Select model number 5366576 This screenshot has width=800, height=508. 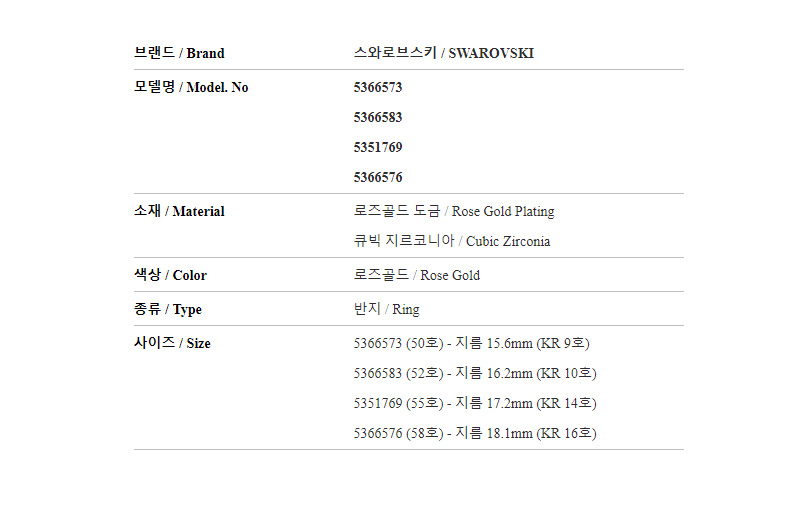click(378, 177)
